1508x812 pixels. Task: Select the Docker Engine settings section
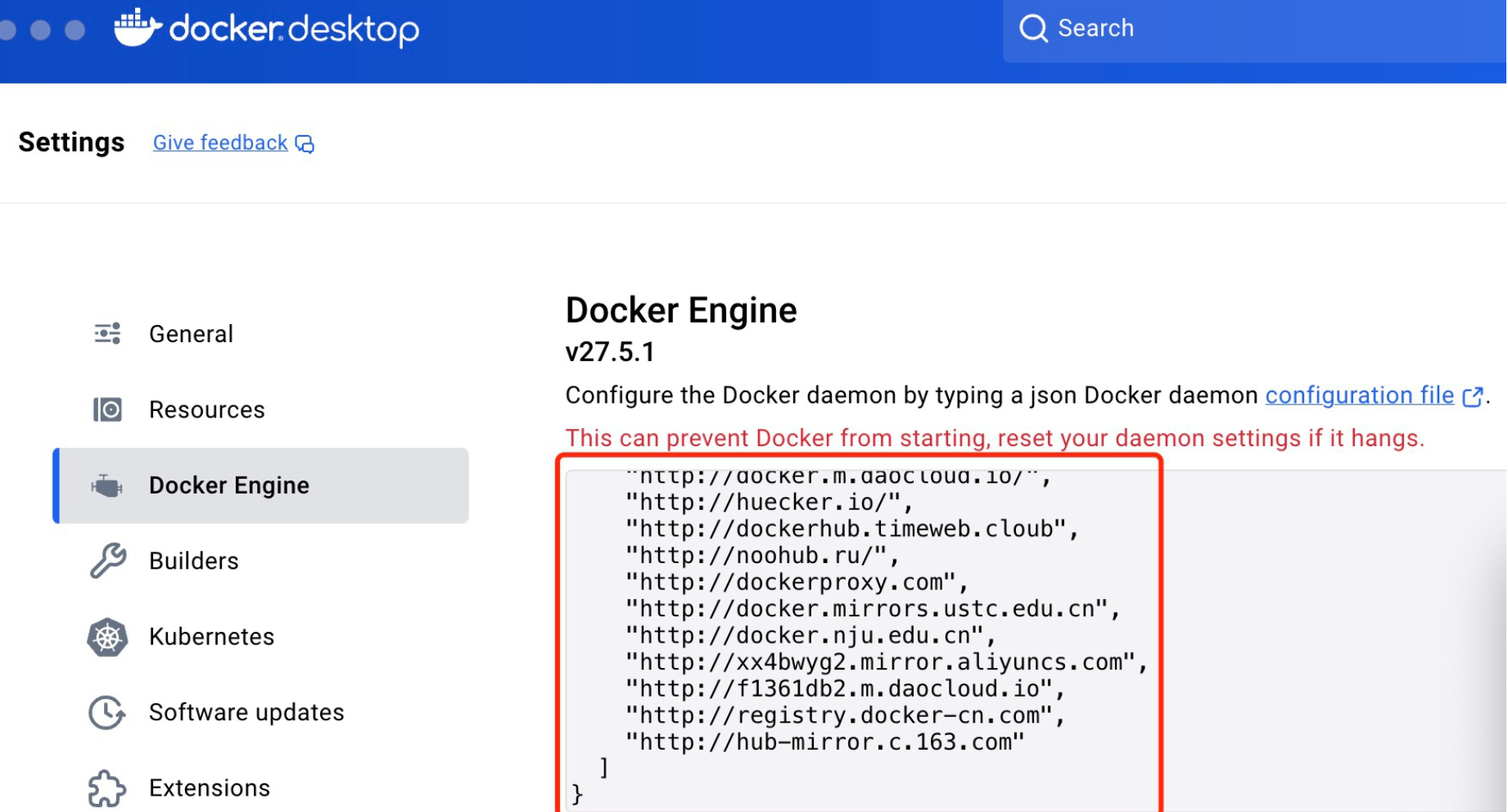tap(261, 485)
